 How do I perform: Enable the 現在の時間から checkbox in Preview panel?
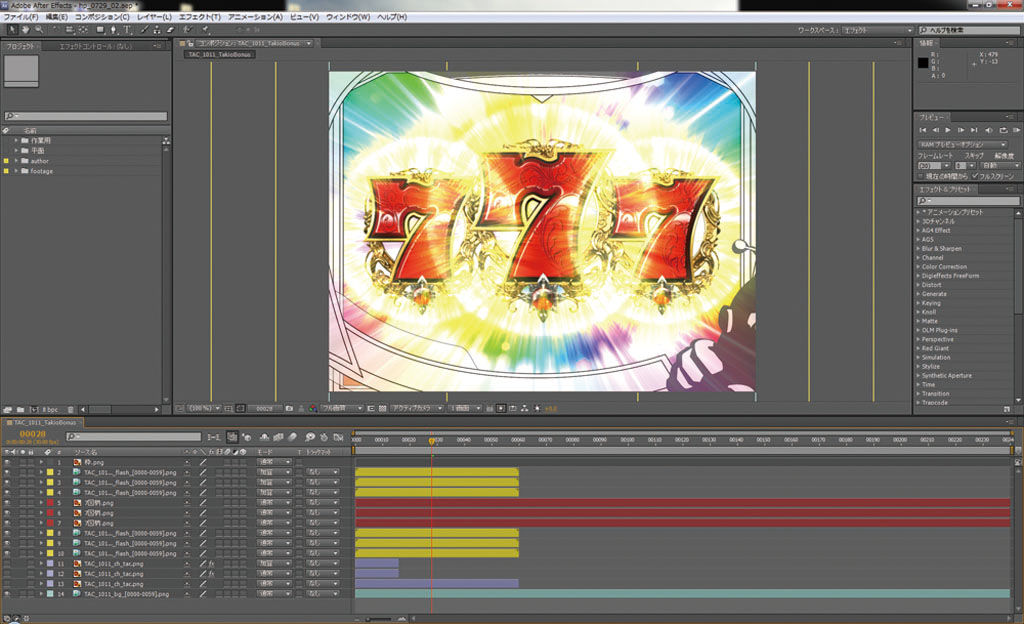coord(921,176)
